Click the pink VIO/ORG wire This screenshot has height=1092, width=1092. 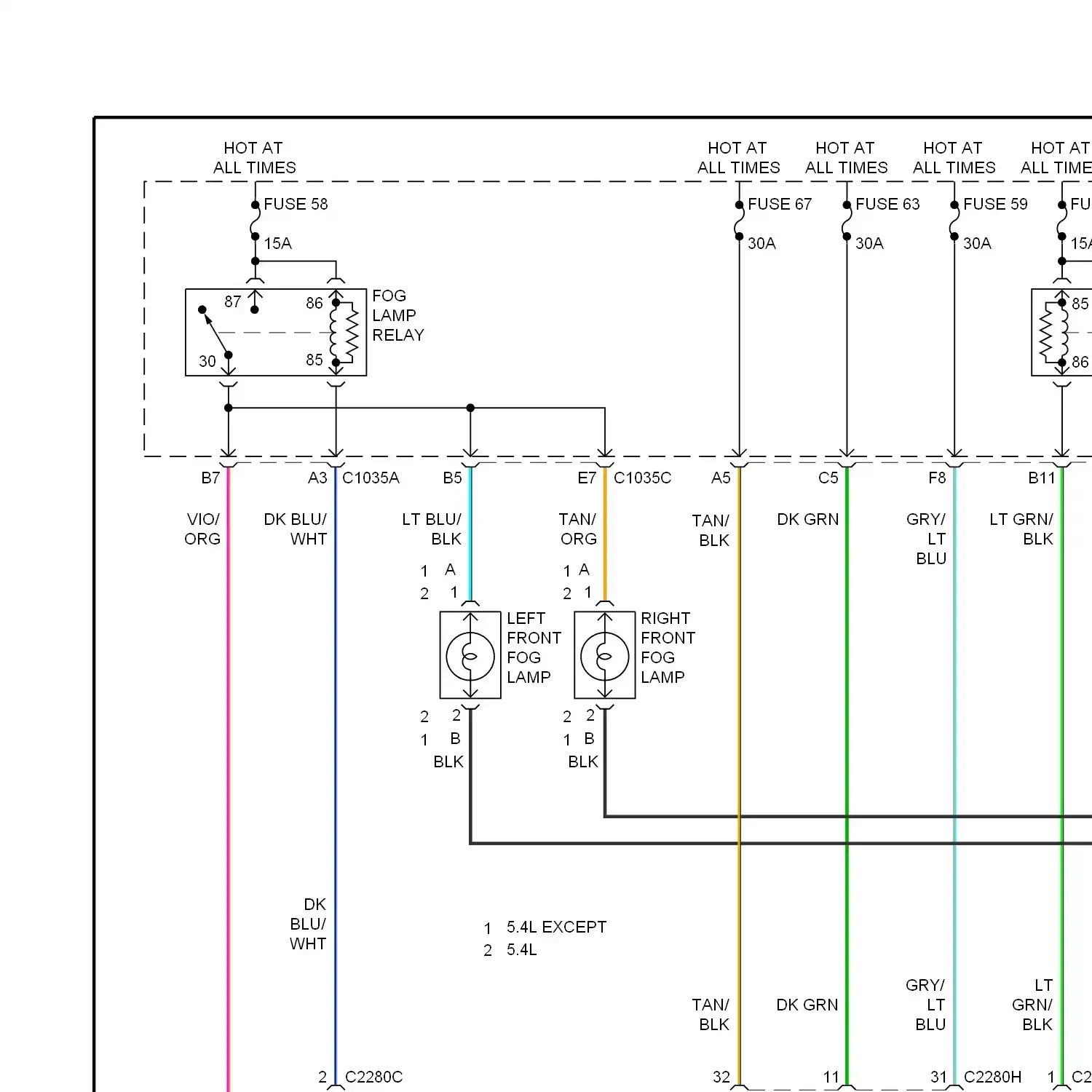pyautogui.click(x=229, y=779)
